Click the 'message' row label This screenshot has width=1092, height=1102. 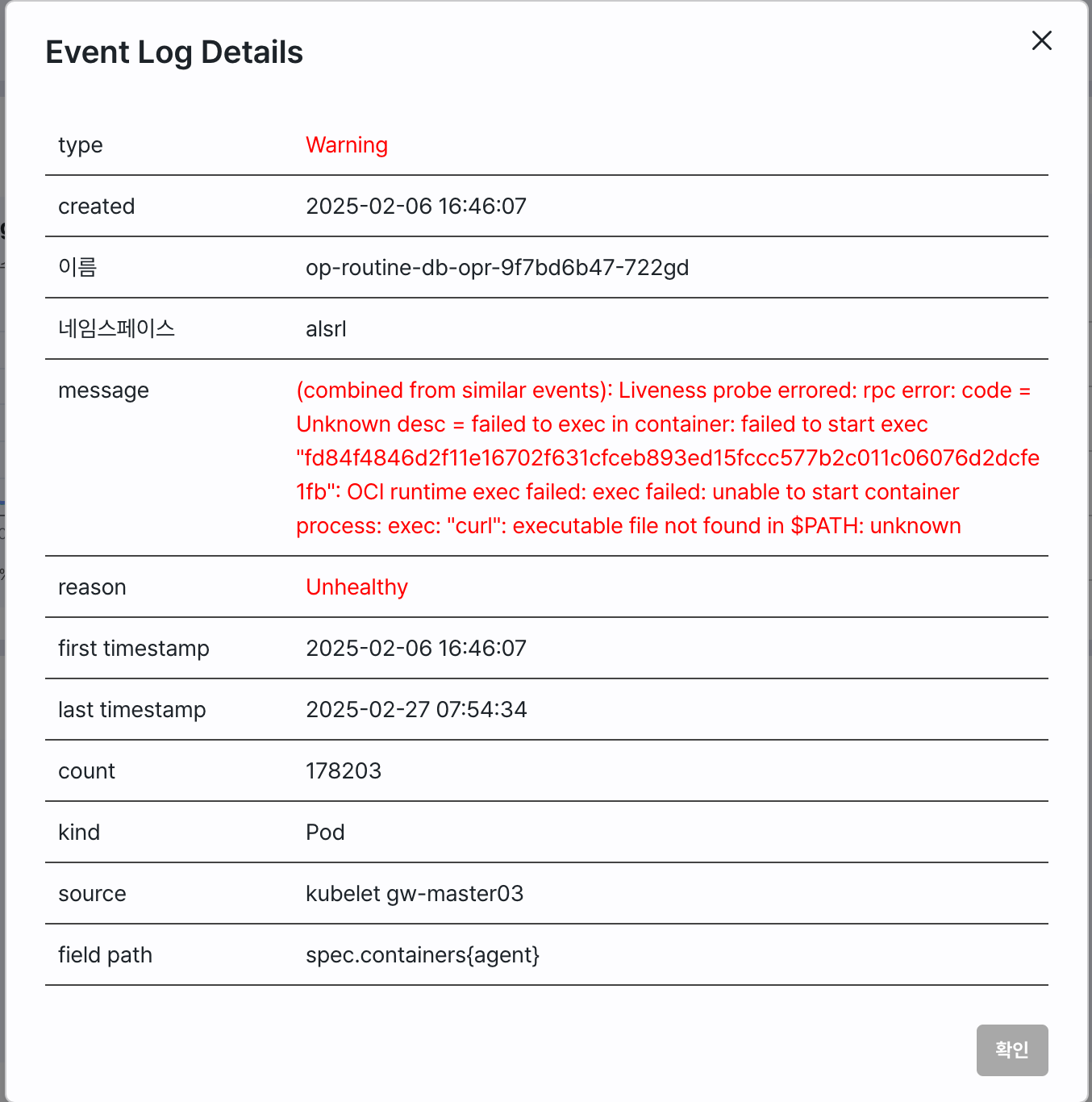[x=103, y=390]
